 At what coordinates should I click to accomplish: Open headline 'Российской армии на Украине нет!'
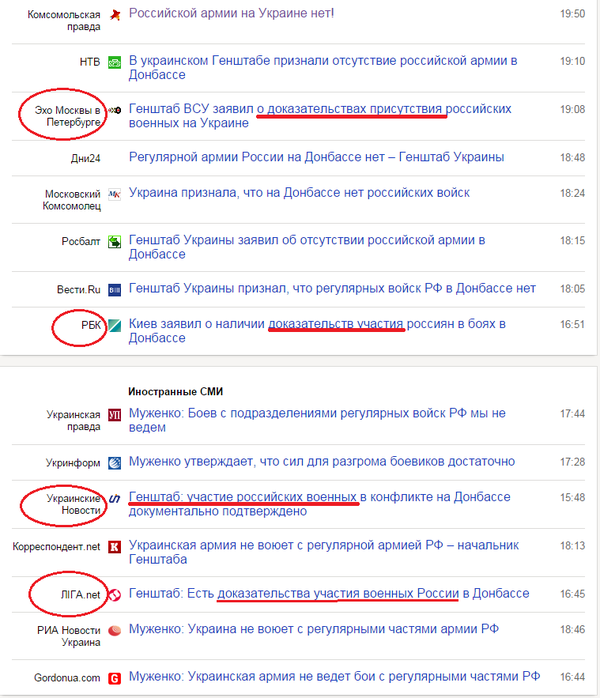coord(231,13)
